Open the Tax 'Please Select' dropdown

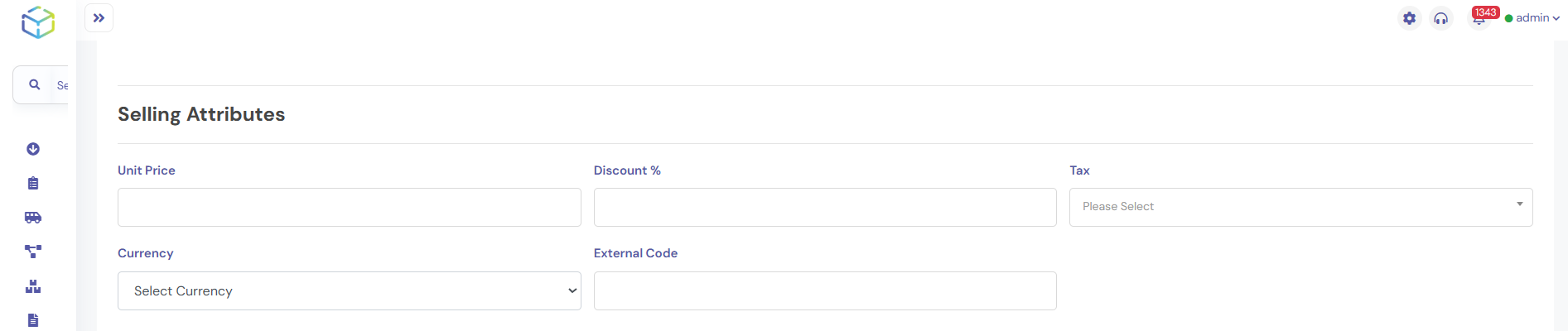click(x=1300, y=207)
